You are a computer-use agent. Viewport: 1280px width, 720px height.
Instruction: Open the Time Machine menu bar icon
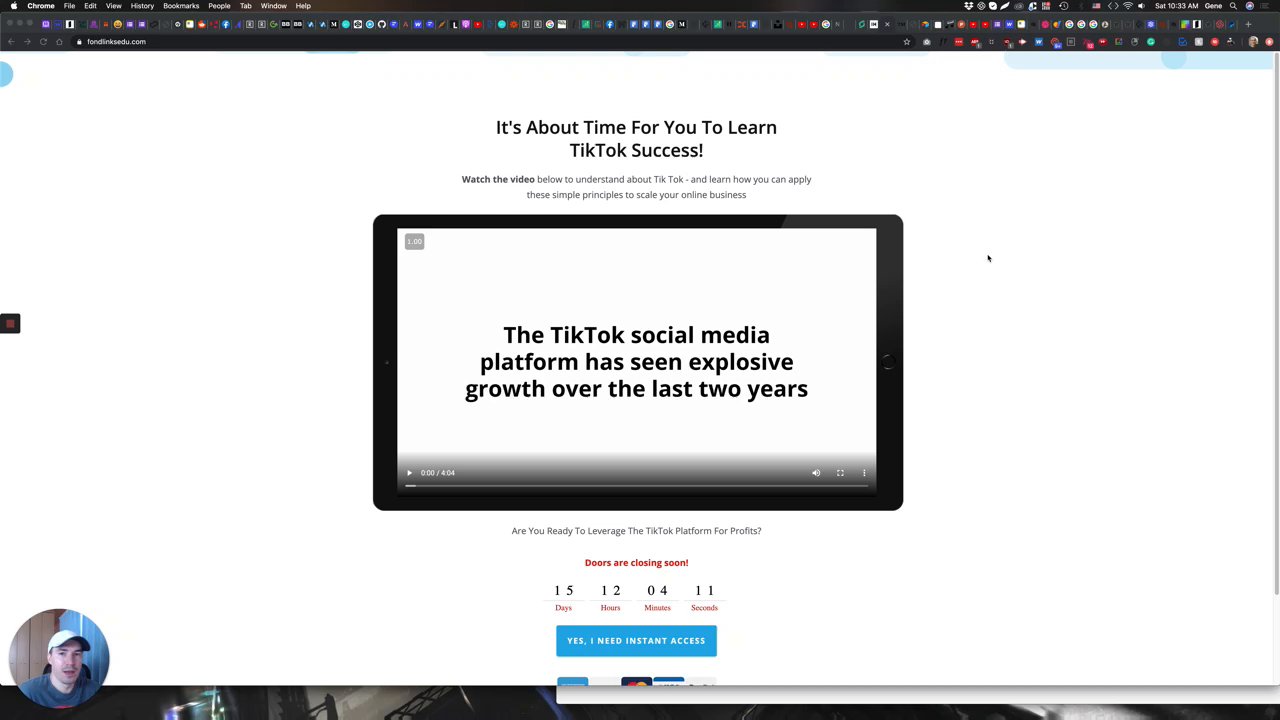(x=1063, y=6)
